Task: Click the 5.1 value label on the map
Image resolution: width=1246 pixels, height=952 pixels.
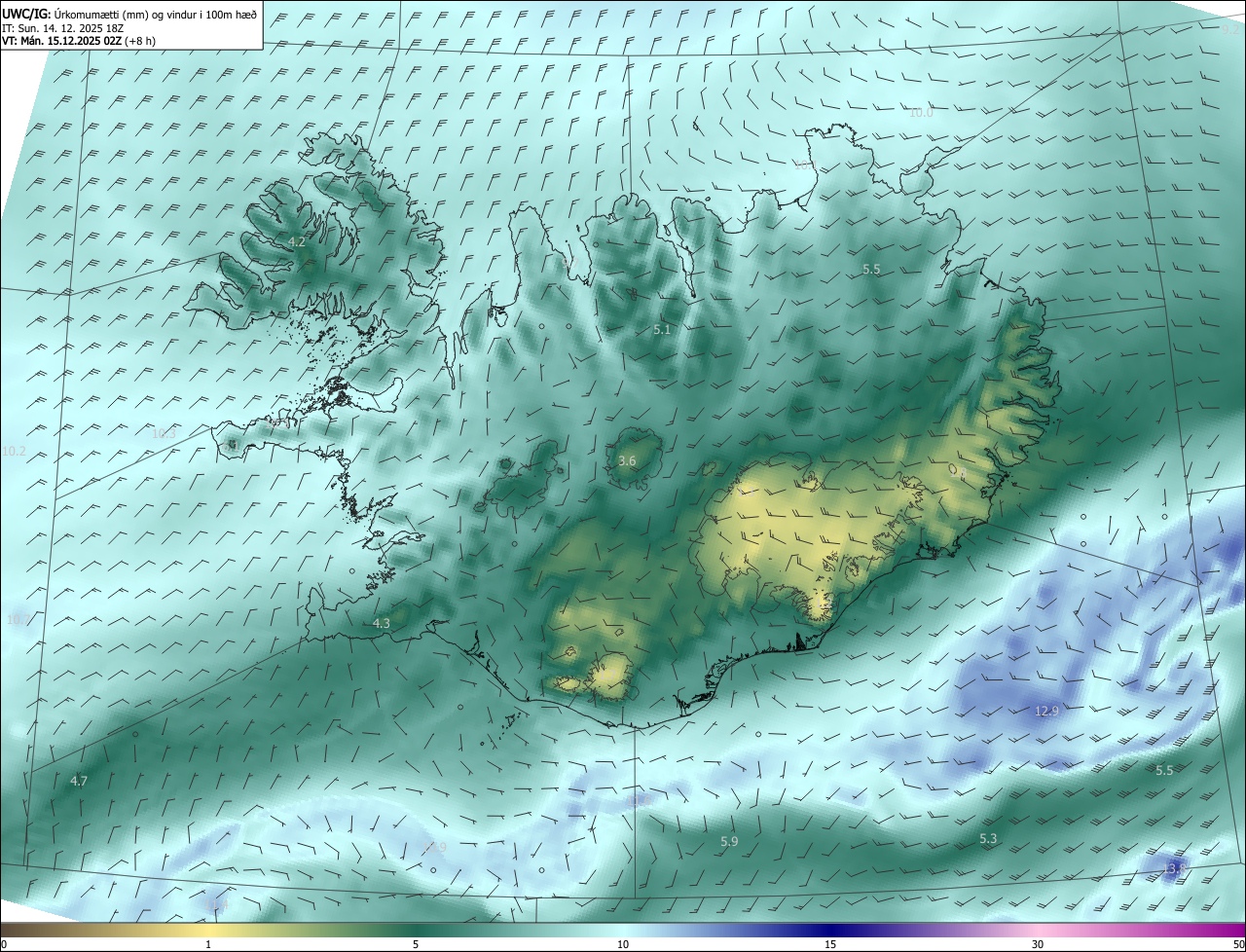Action: pyautogui.click(x=662, y=330)
